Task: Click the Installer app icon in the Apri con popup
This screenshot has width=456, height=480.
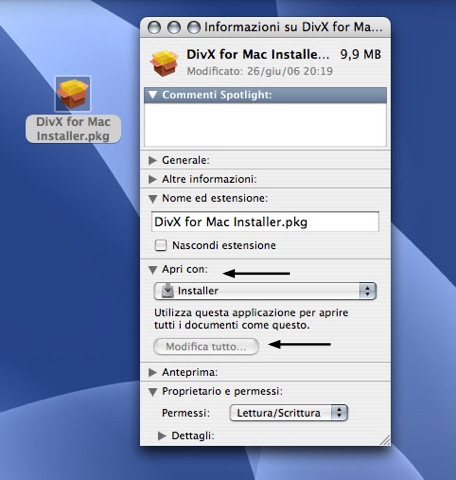Action: point(168,291)
